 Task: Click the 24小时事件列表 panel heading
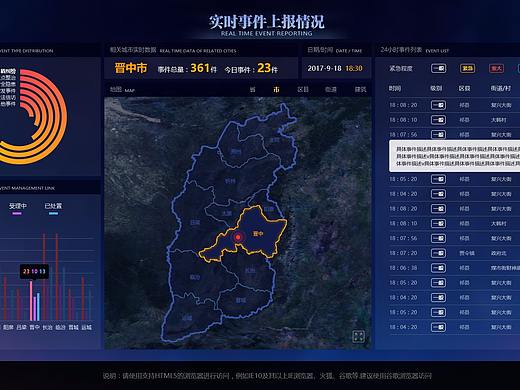pyautogui.click(x=401, y=50)
